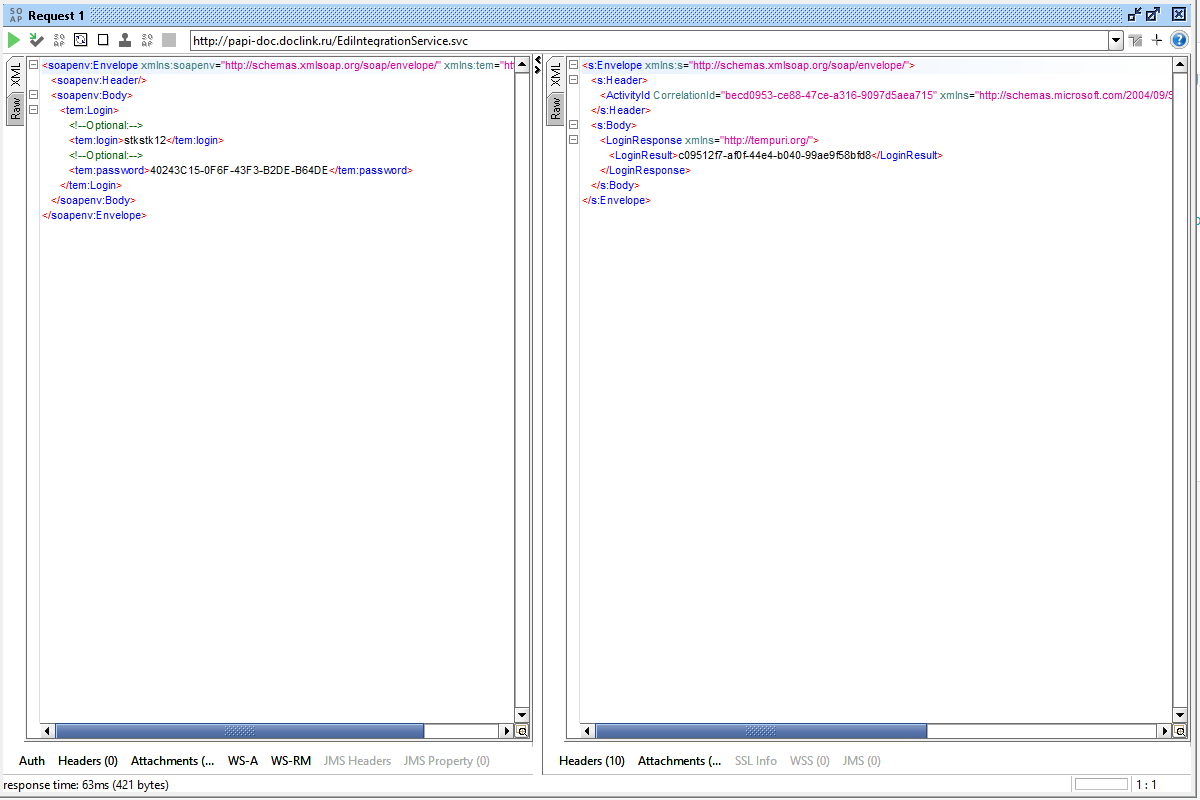The height and width of the screenshot is (800, 1200).
Task: Click magnifier corner icon in request editor
Action: 521,731
